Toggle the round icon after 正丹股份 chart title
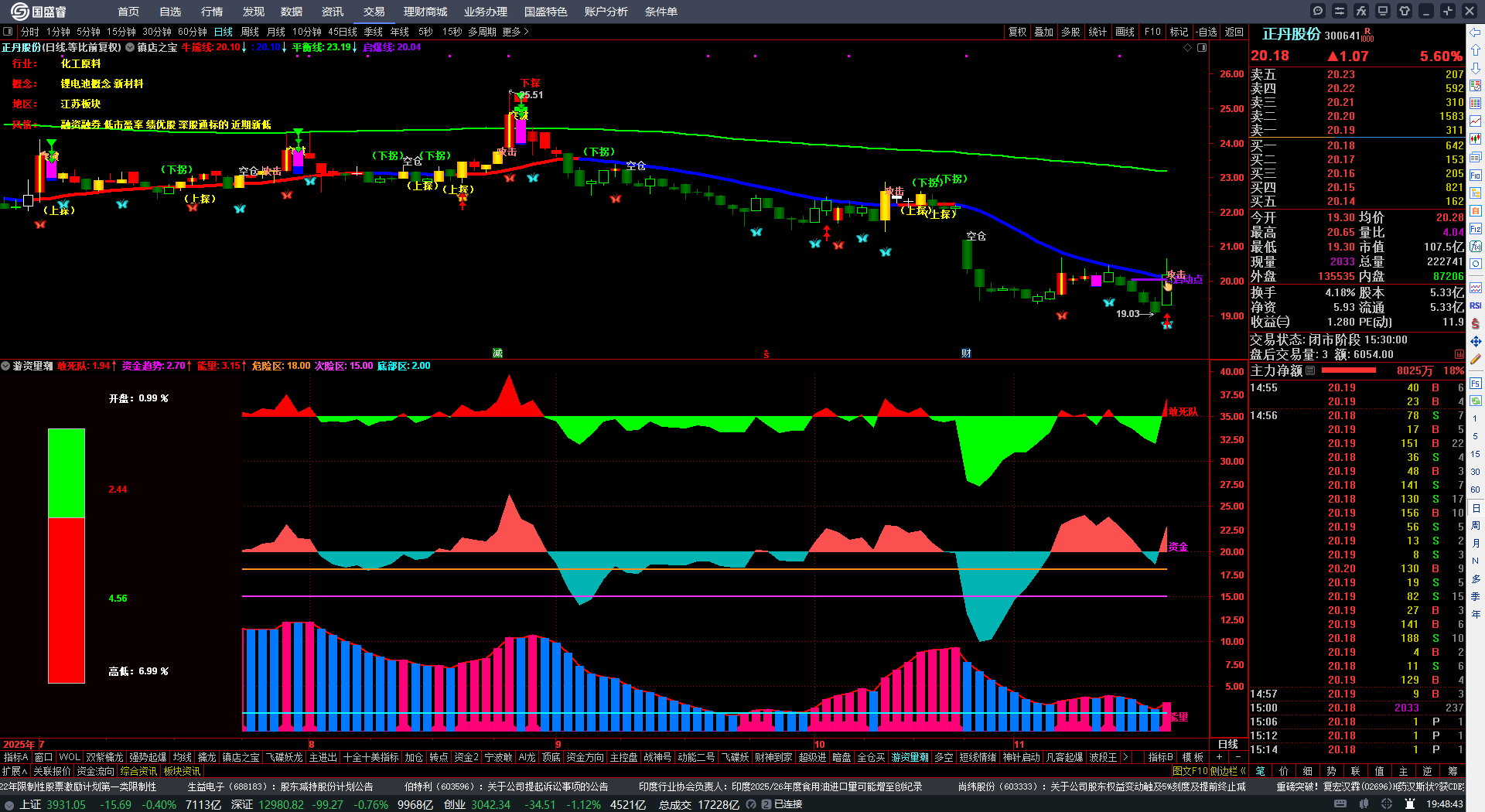 [130, 47]
